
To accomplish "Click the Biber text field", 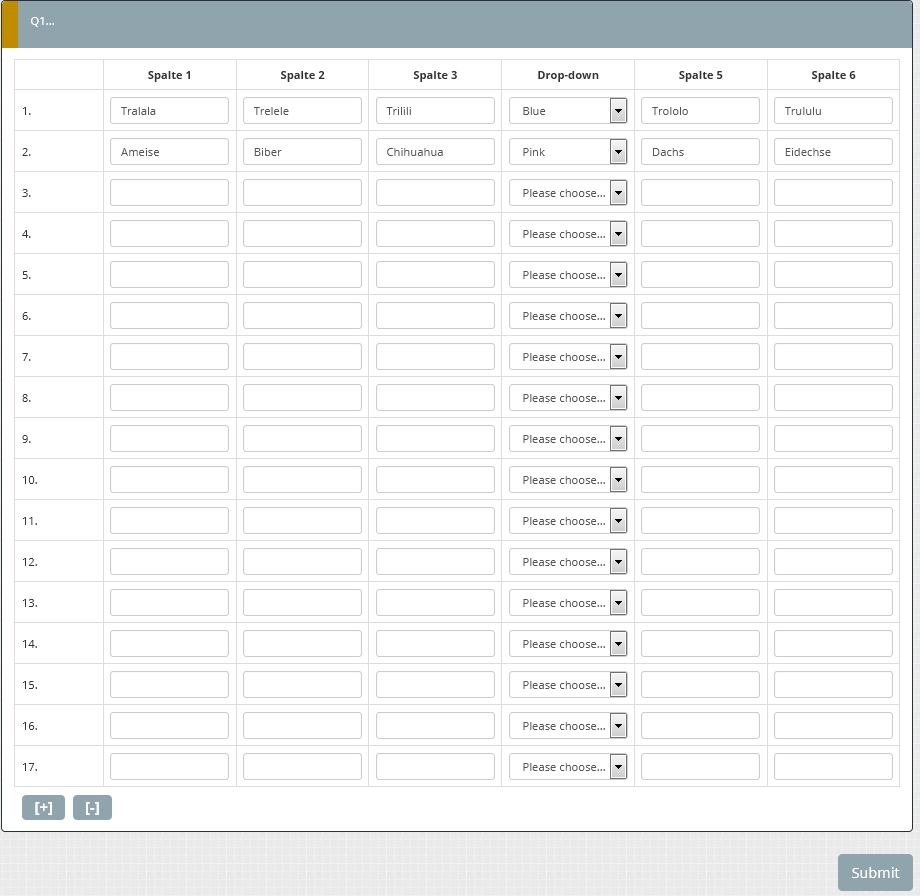I will pos(302,152).
